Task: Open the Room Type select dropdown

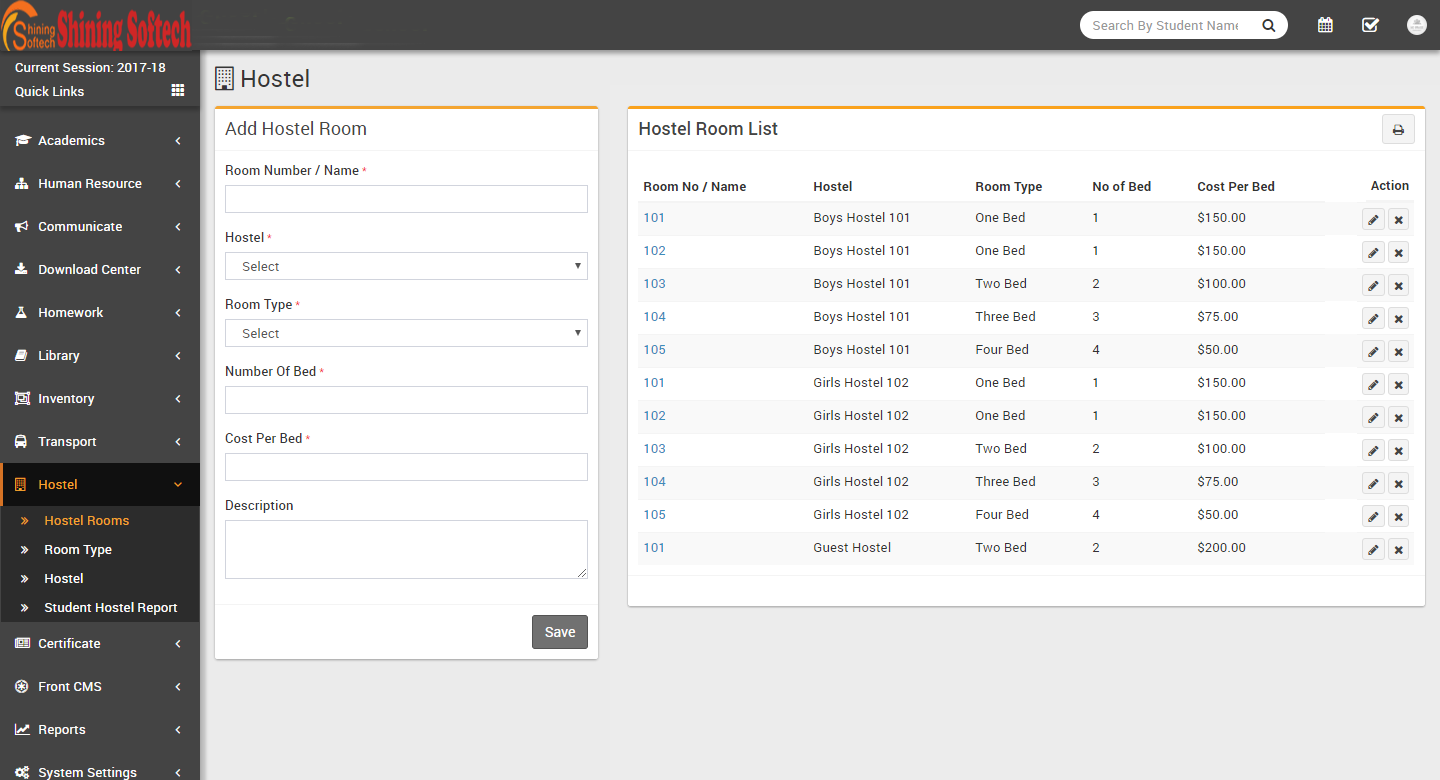Action: [406, 333]
